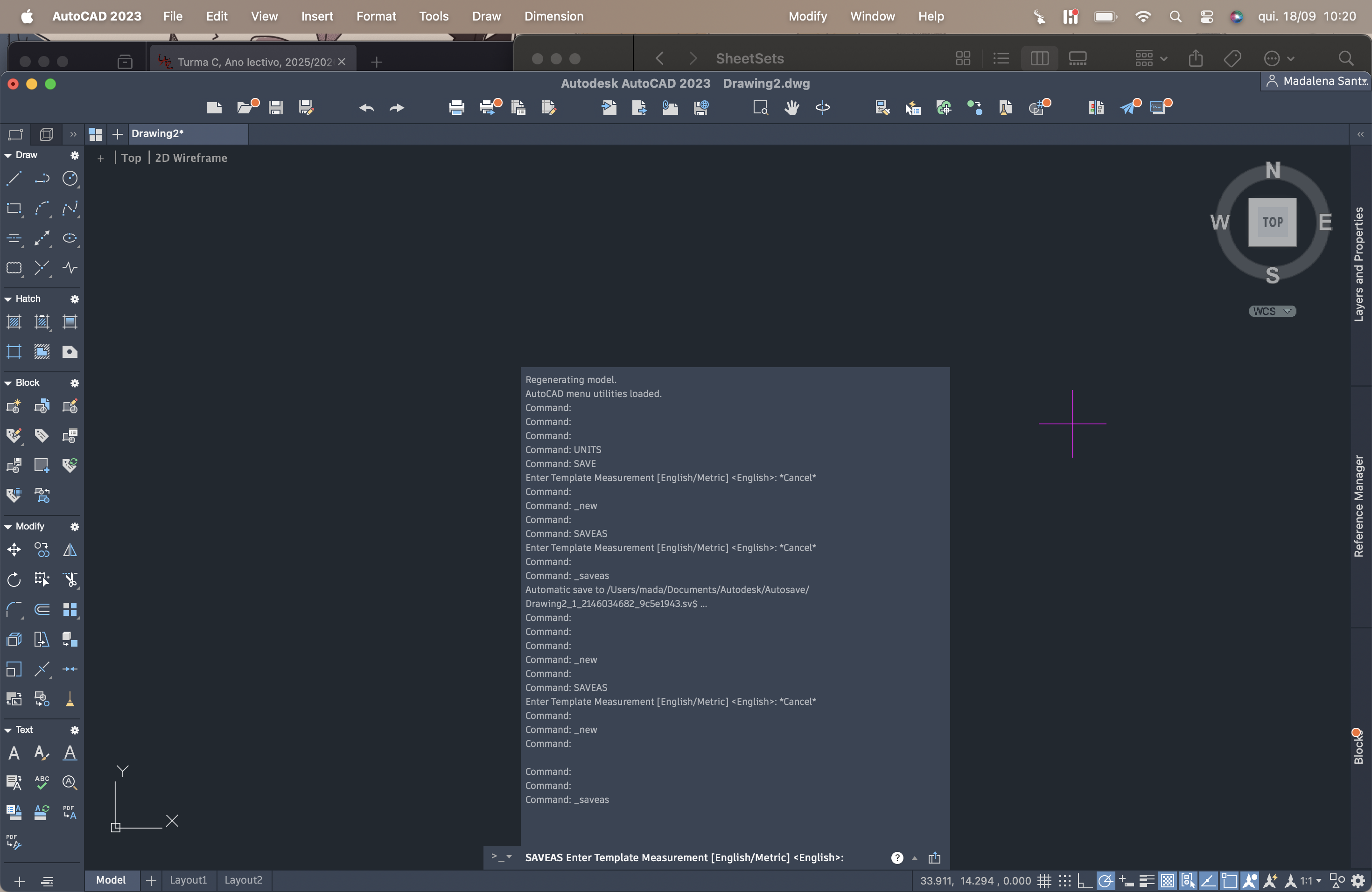Select the Hatch tool

(x=14, y=322)
